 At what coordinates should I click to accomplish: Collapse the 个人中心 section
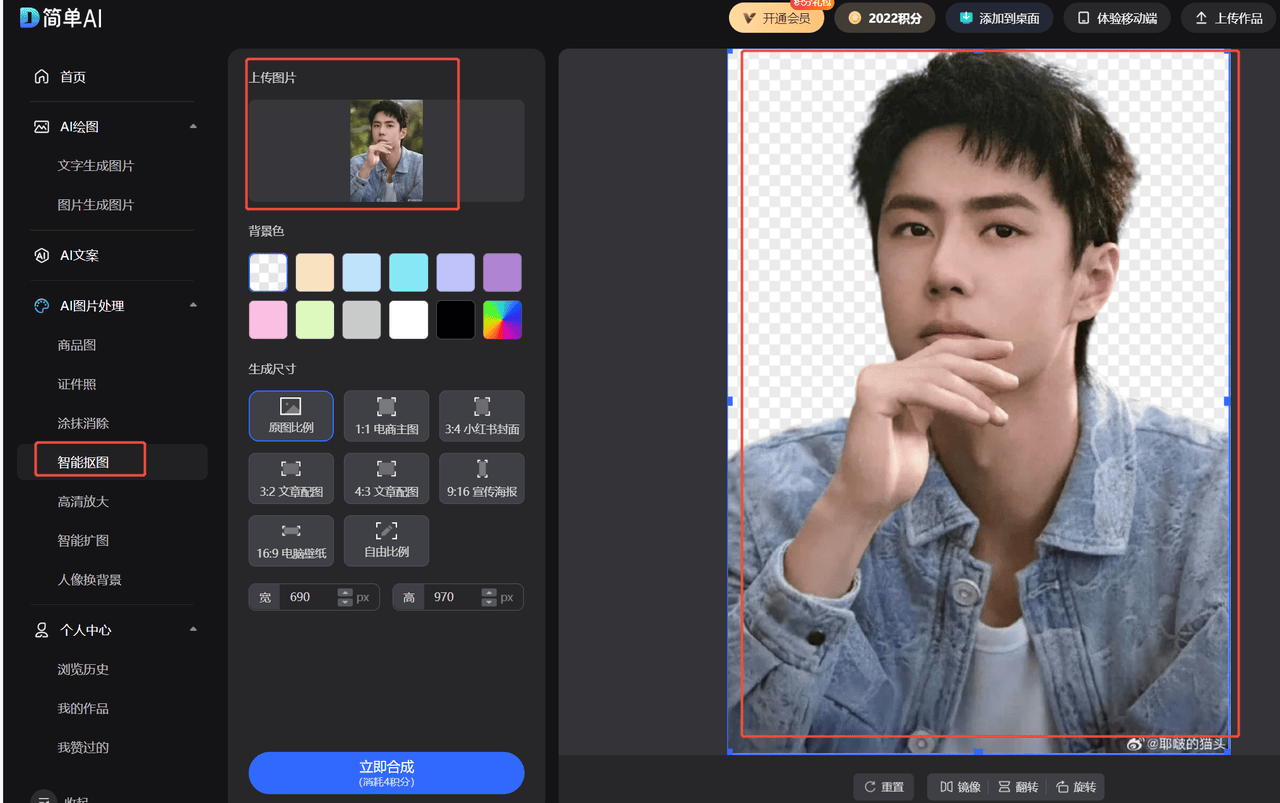[193, 630]
